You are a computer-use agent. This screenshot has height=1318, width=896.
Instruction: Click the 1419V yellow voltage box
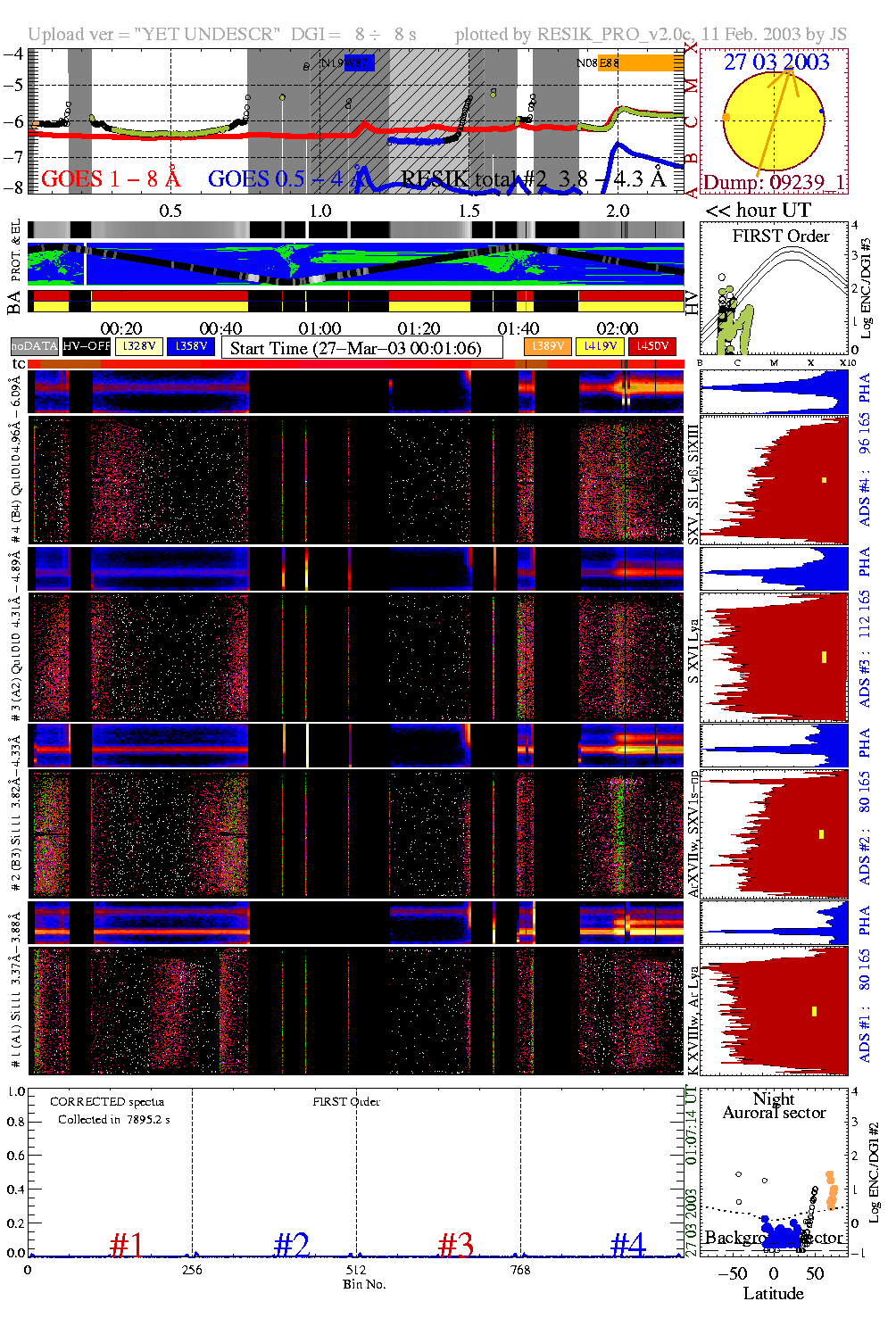[601, 346]
